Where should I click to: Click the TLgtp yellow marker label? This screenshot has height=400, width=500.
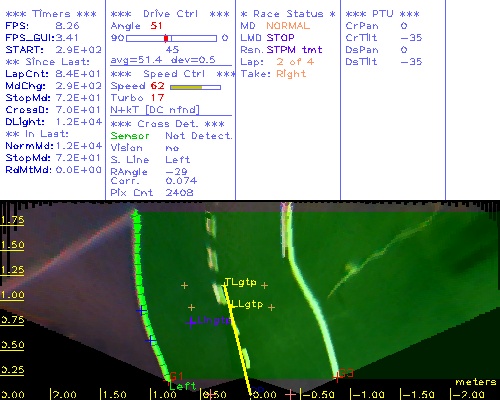(x=241, y=283)
